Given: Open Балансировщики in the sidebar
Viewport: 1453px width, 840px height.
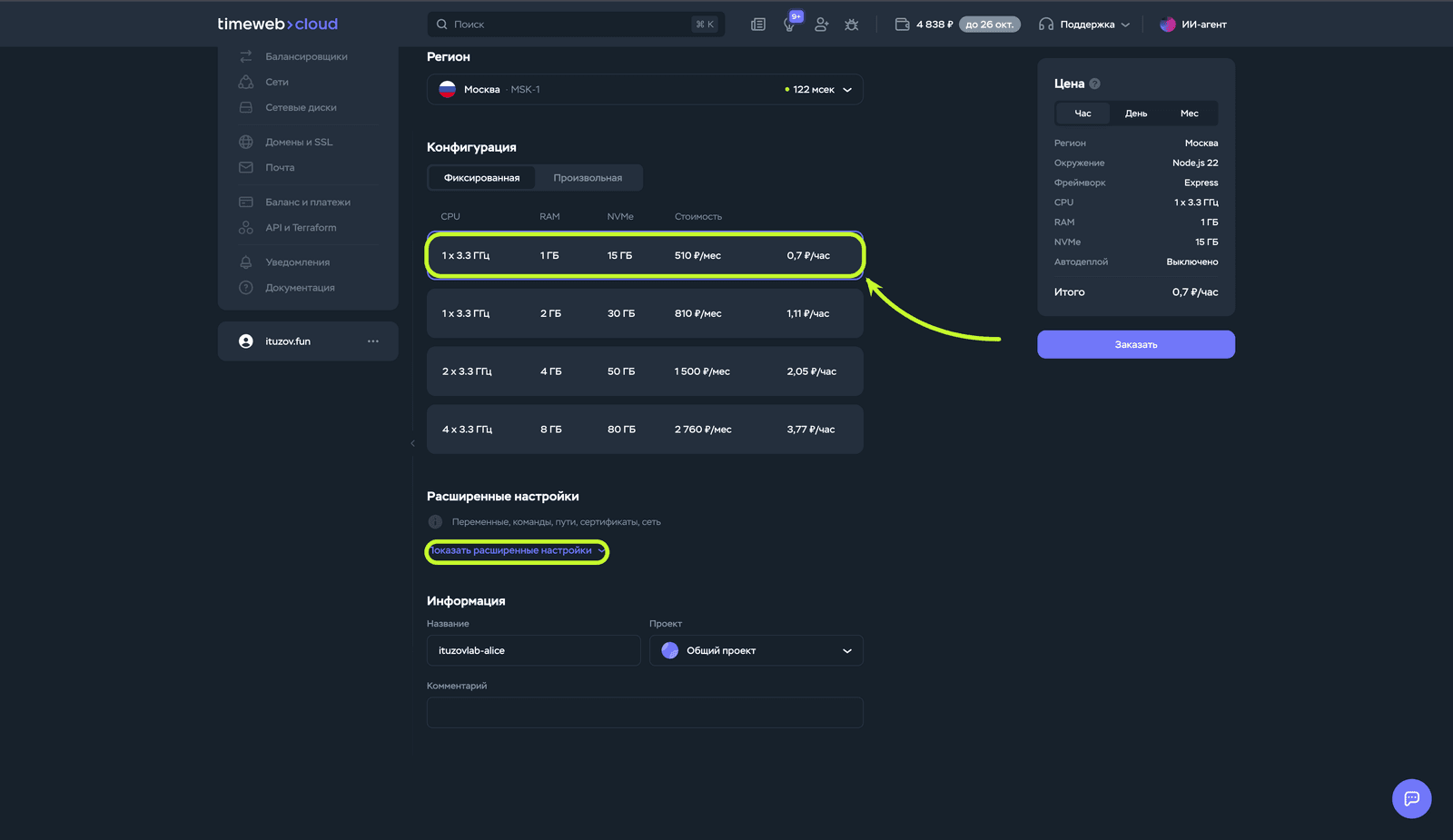Looking at the screenshot, I should [x=308, y=56].
